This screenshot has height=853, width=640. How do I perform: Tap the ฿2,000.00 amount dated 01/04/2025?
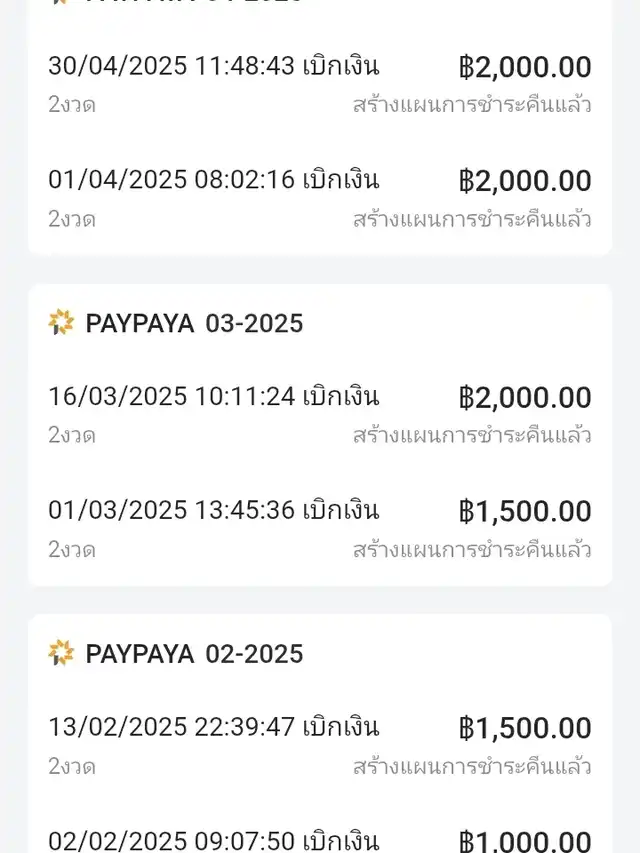525,181
